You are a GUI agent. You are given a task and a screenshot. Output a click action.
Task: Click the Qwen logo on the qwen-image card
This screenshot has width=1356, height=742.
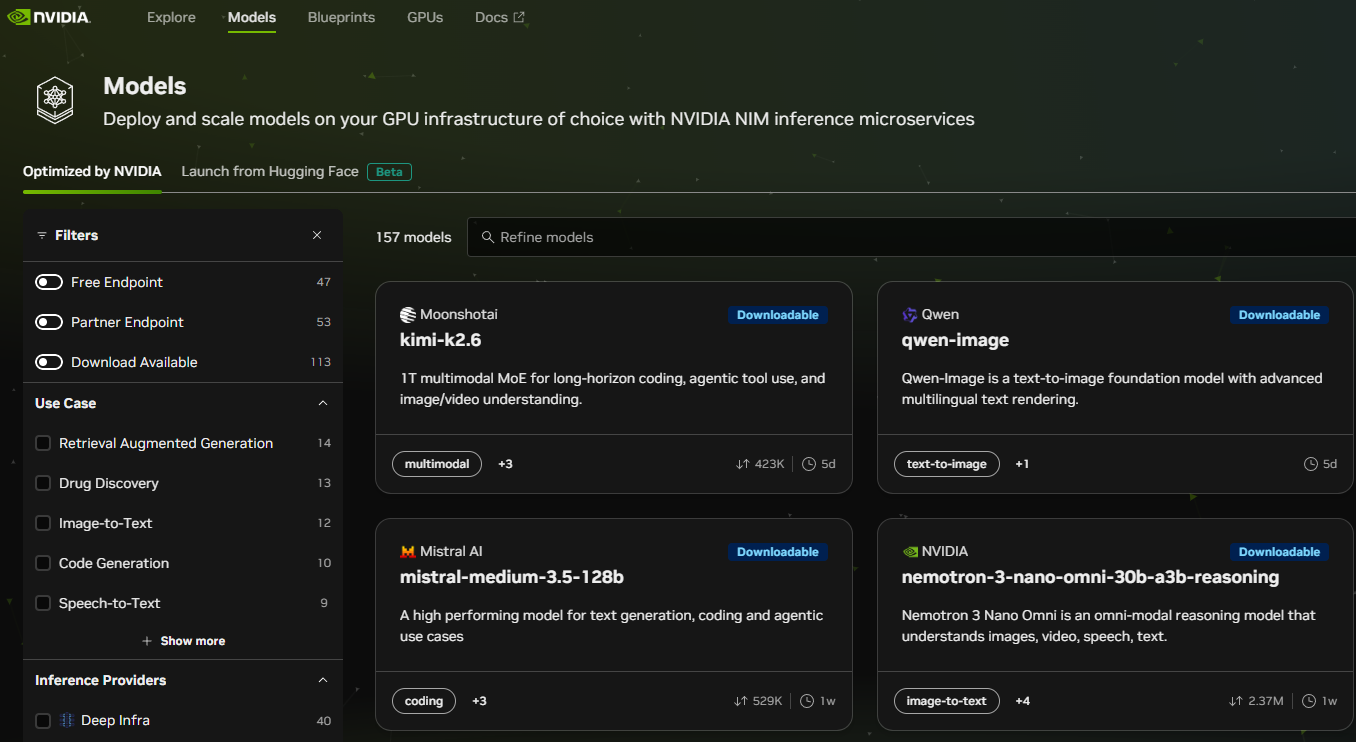pos(909,315)
